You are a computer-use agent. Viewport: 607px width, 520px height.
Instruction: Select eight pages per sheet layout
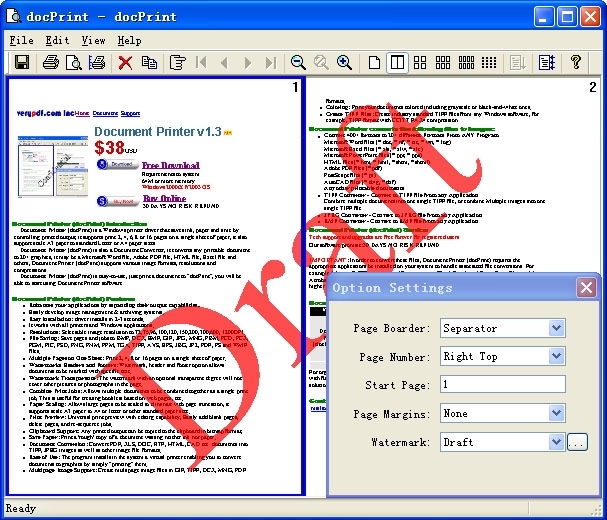coord(466,62)
